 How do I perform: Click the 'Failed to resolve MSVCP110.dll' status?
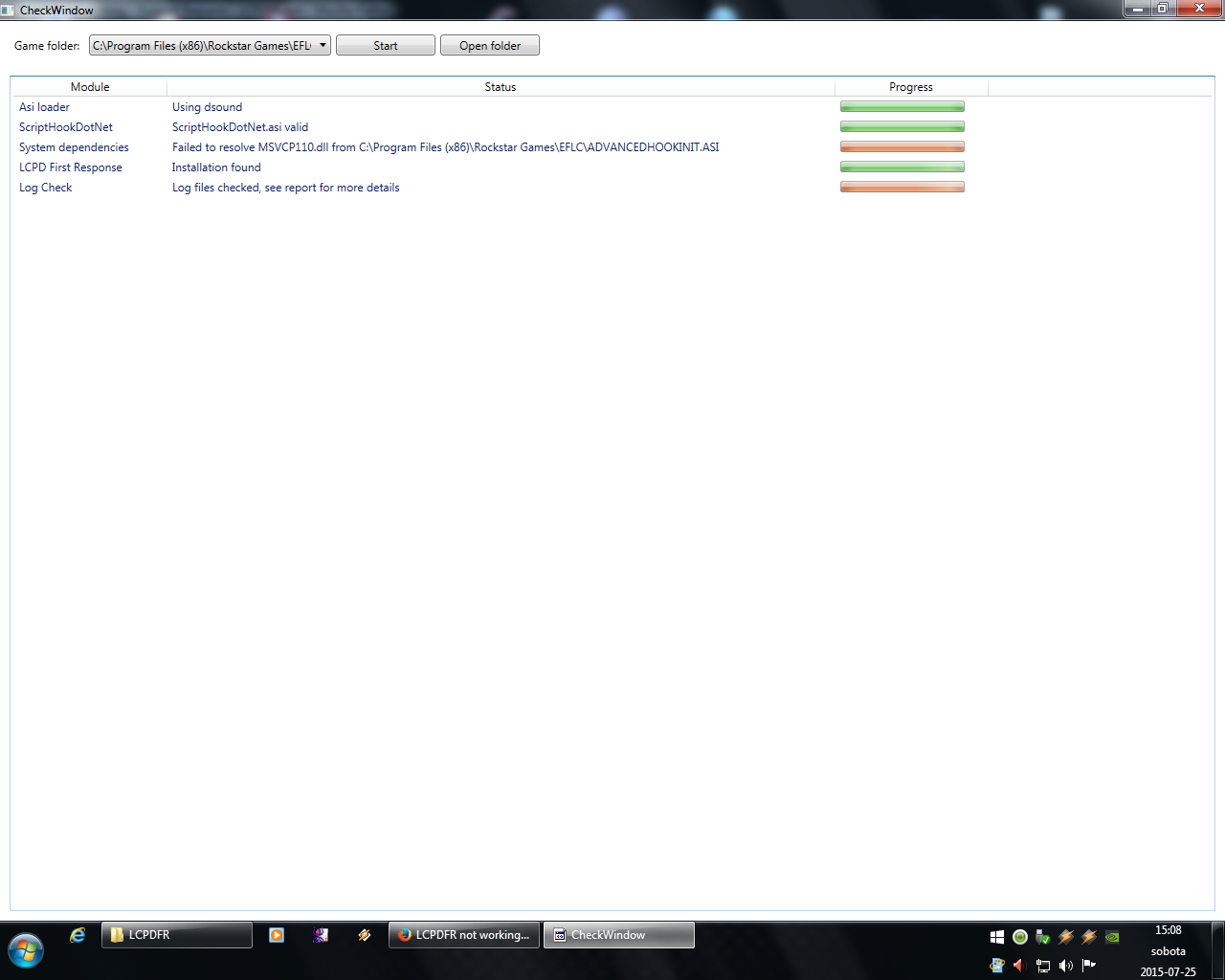[446, 147]
